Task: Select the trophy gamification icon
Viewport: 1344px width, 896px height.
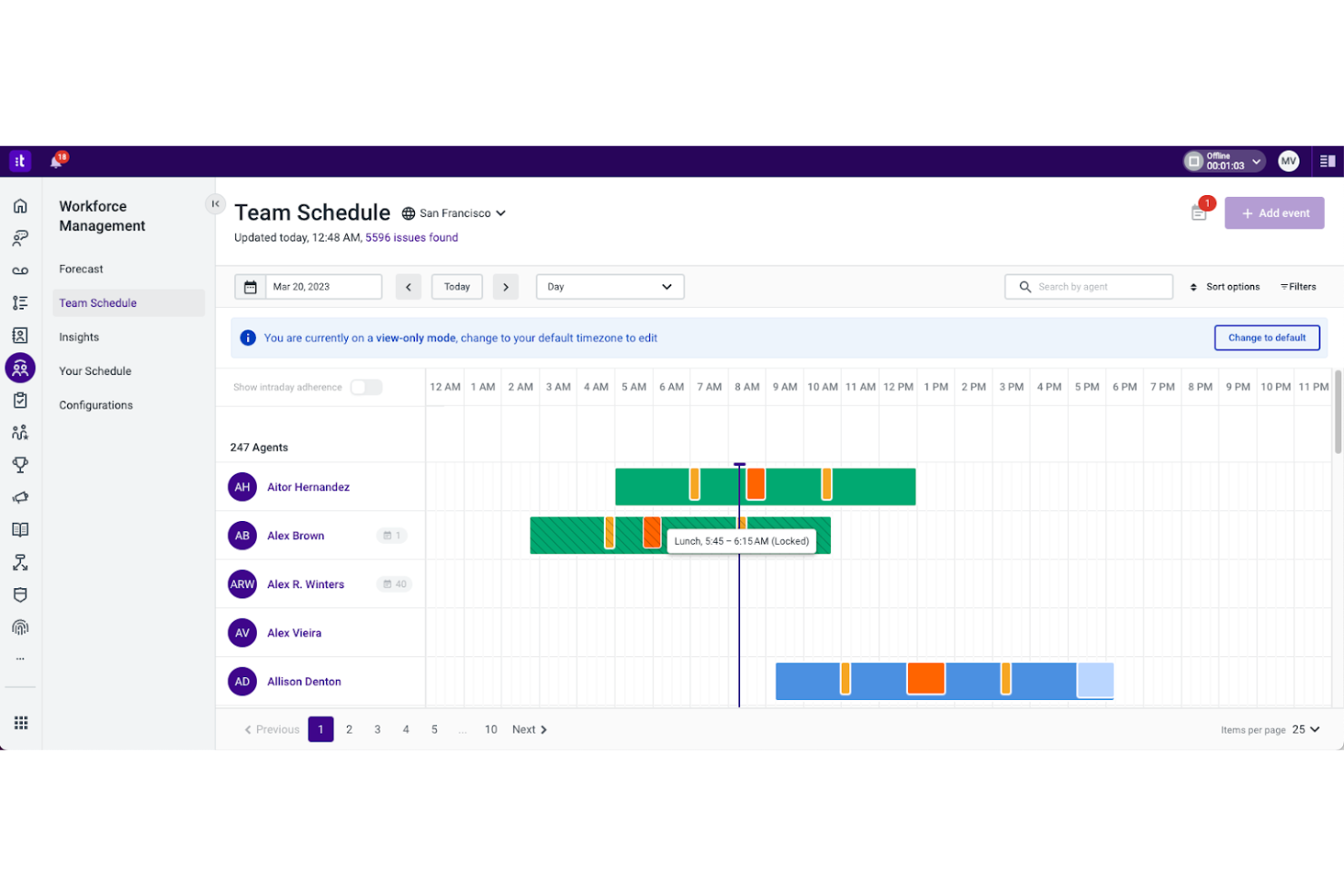Action: click(20, 465)
